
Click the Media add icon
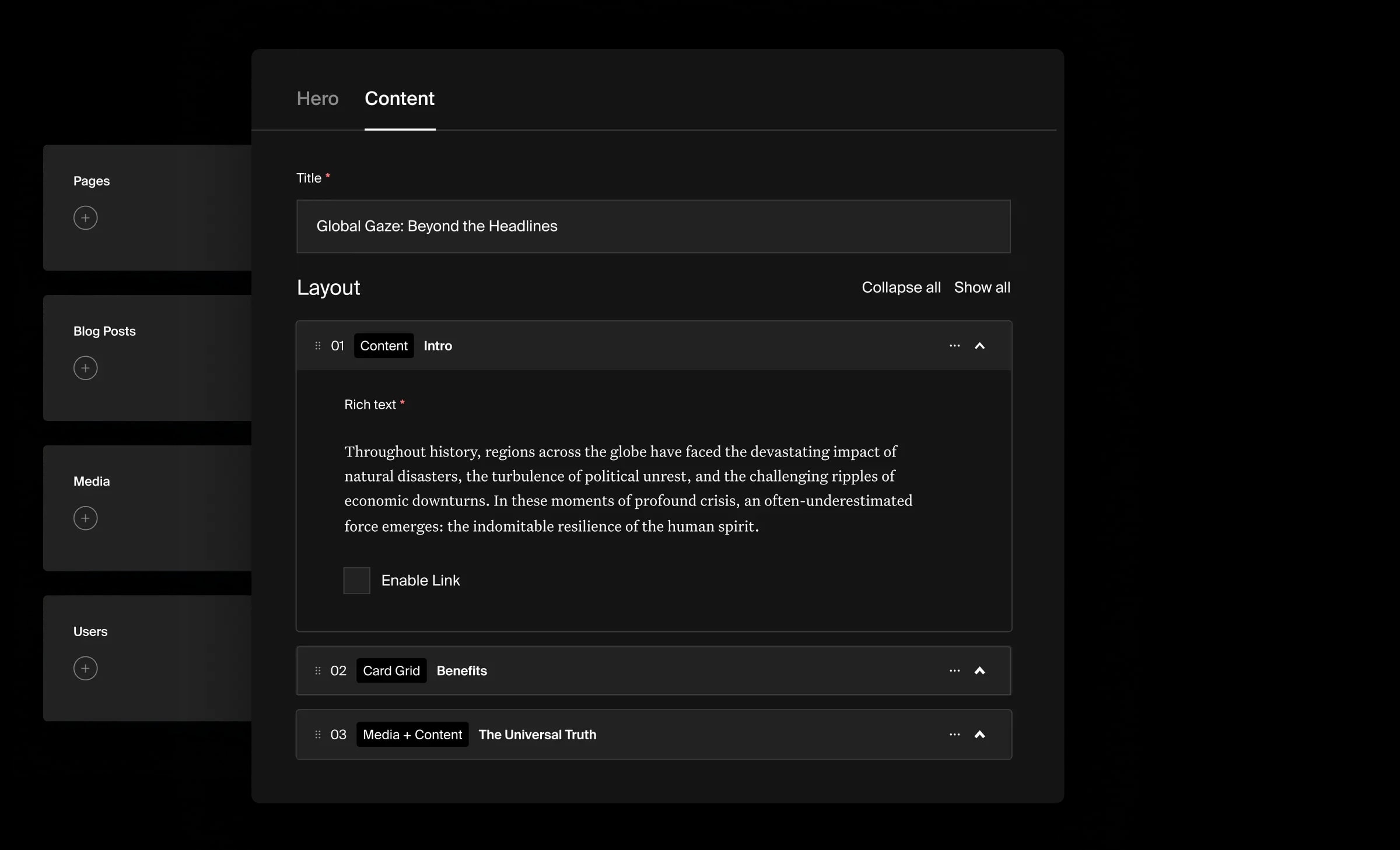pos(85,518)
